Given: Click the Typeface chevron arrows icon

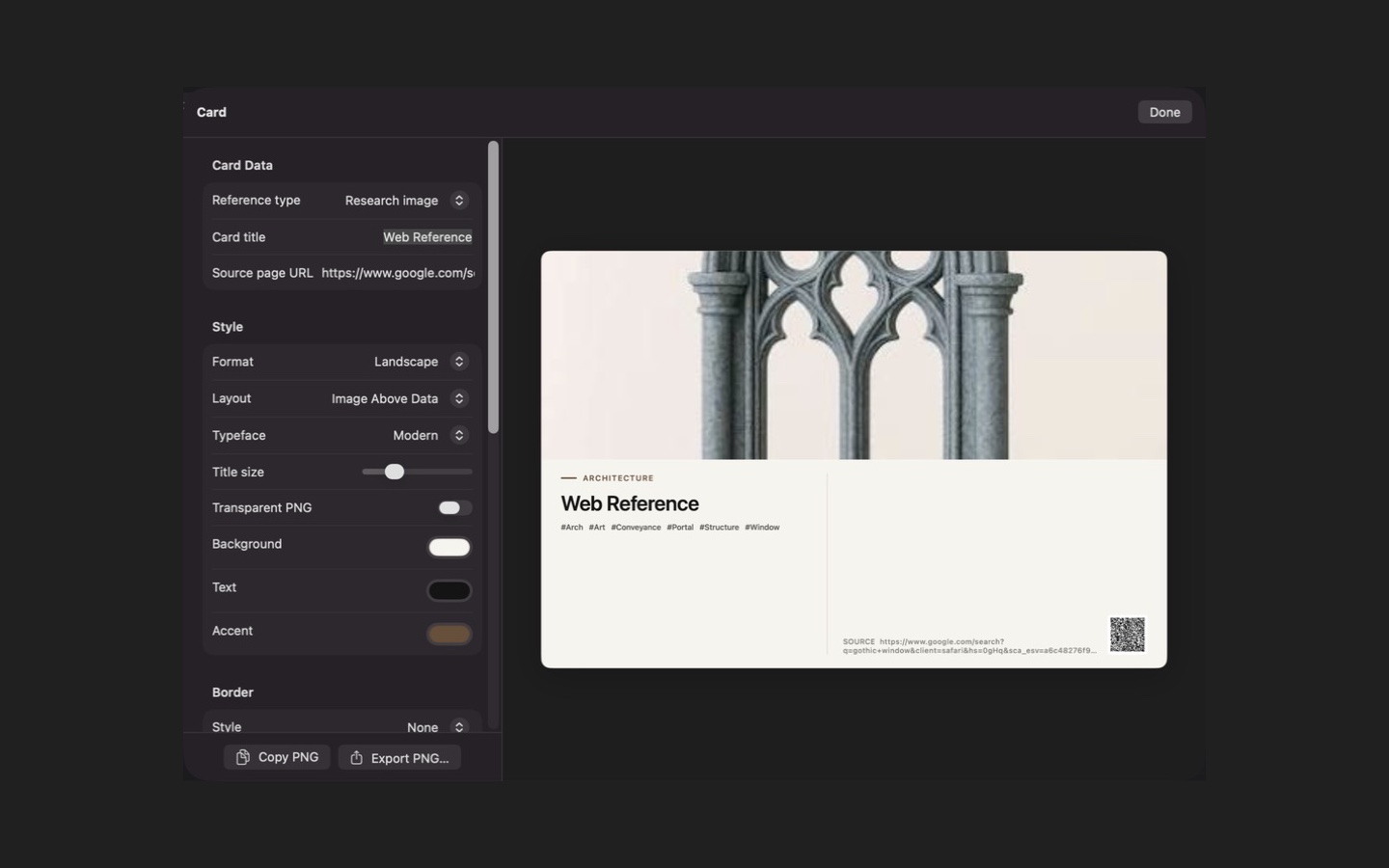Looking at the screenshot, I should tap(459, 436).
